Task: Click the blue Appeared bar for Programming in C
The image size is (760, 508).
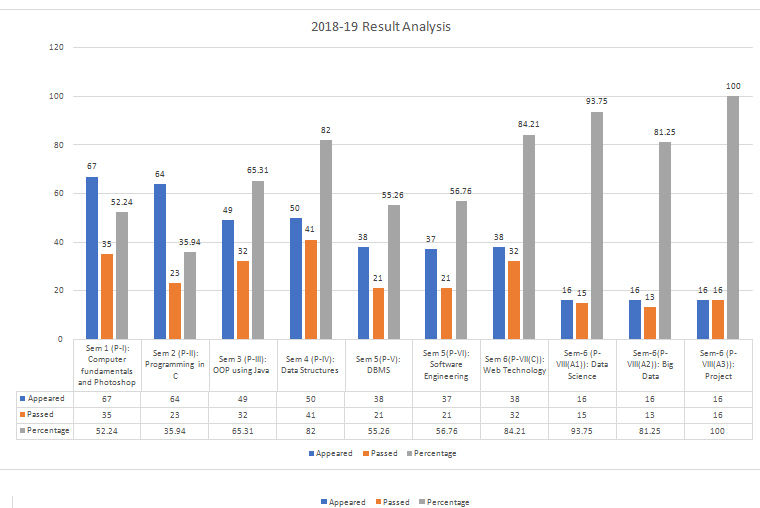Action: [160, 261]
